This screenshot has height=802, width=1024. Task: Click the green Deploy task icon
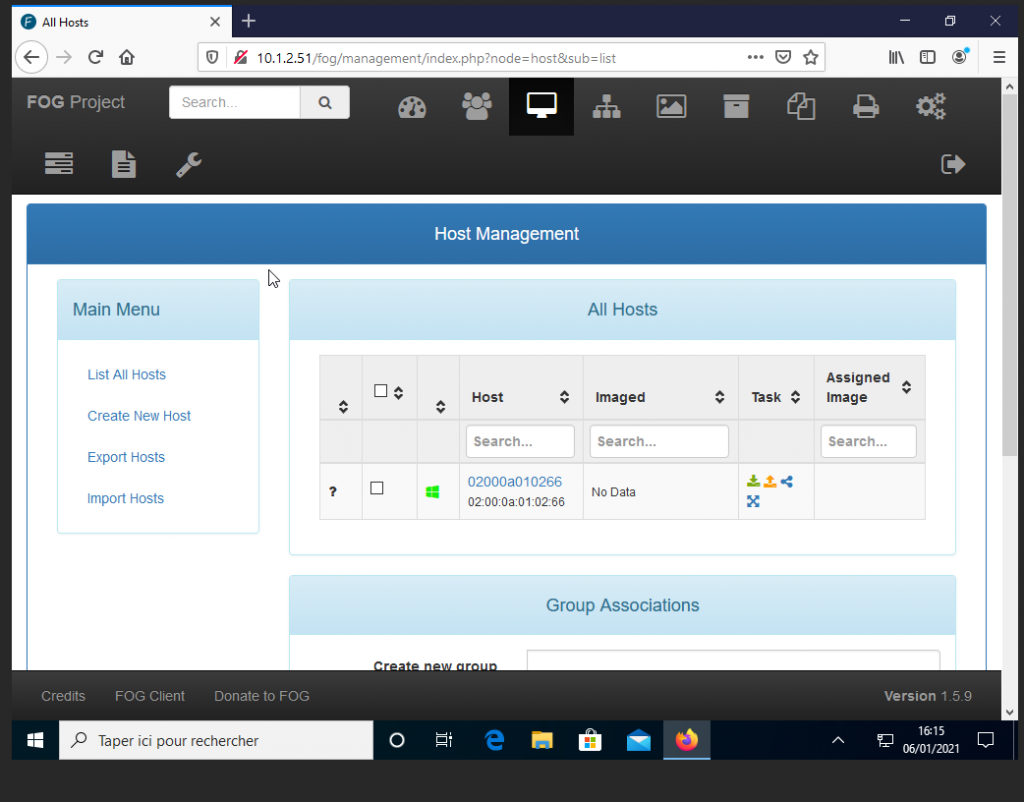point(753,481)
